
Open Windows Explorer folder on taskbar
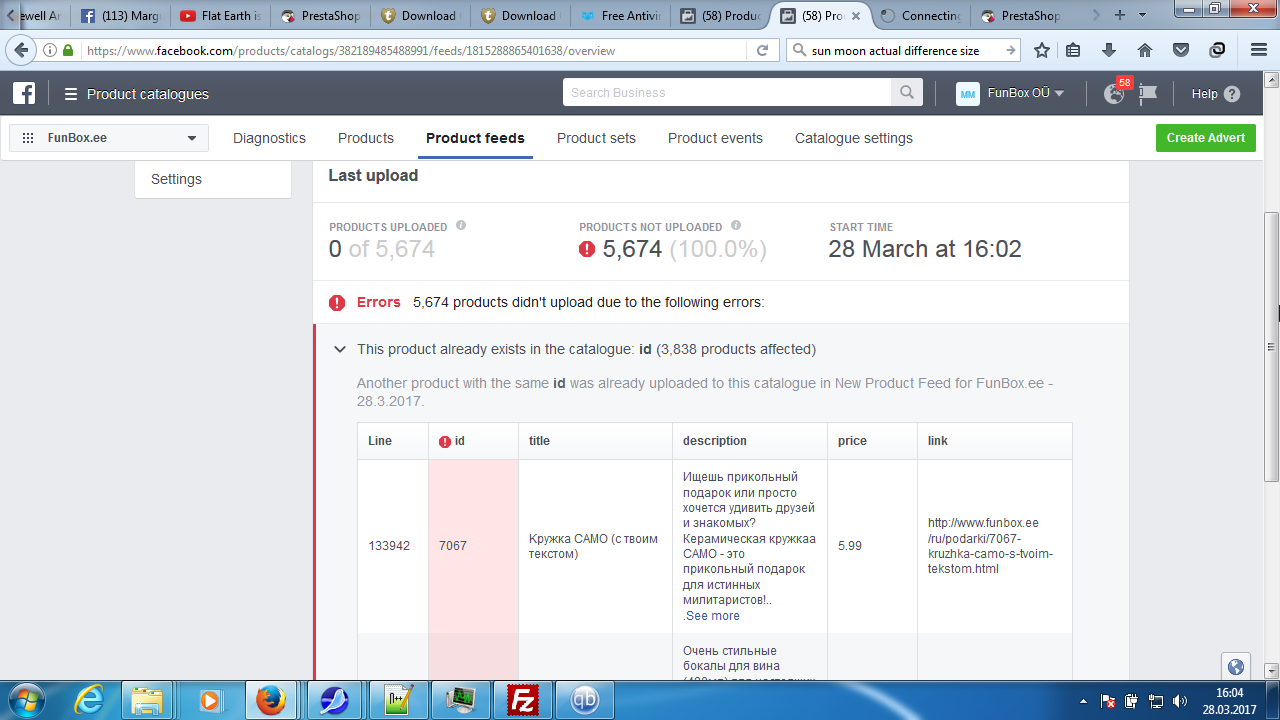(148, 699)
